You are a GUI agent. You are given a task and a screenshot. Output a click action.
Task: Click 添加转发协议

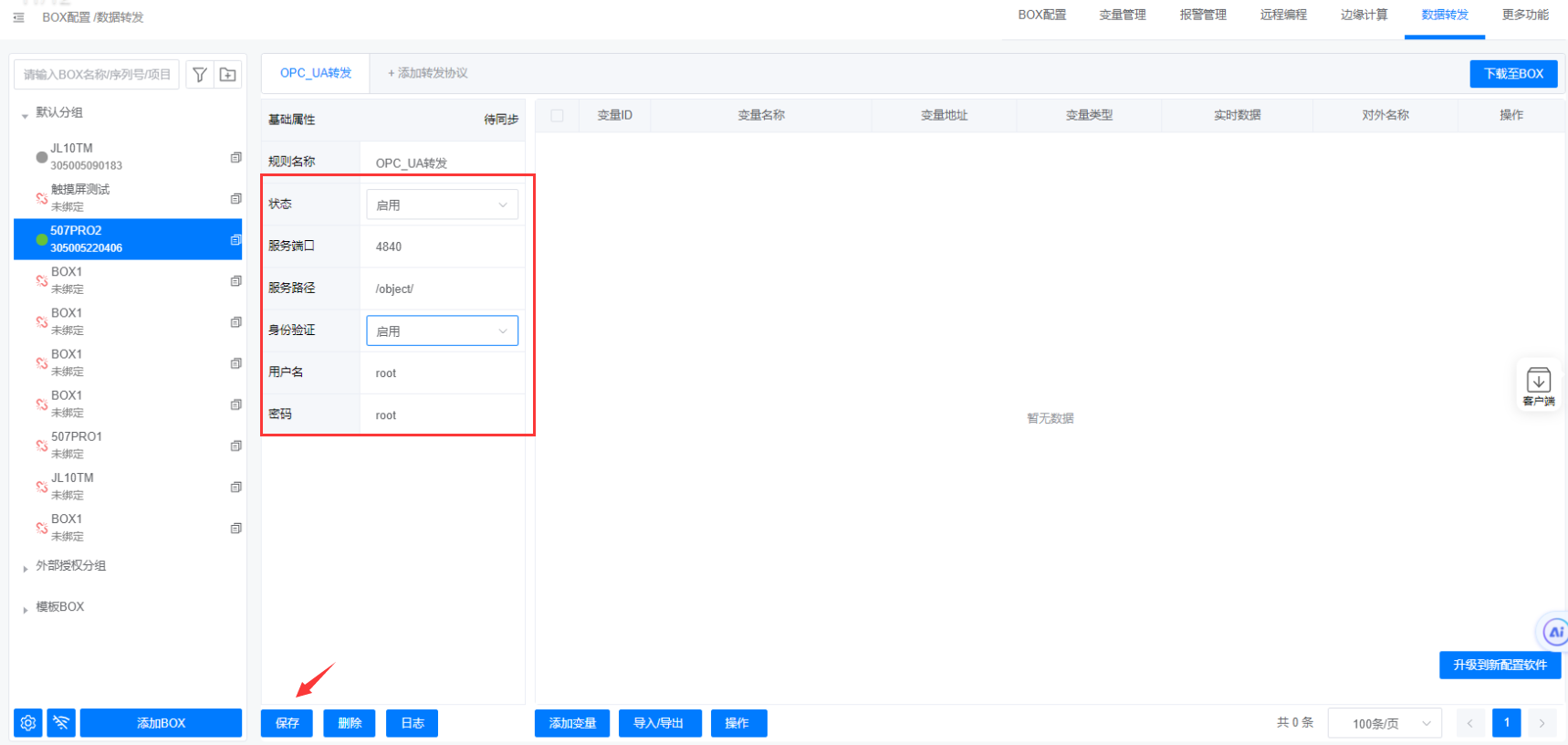[x=428, y=73]
